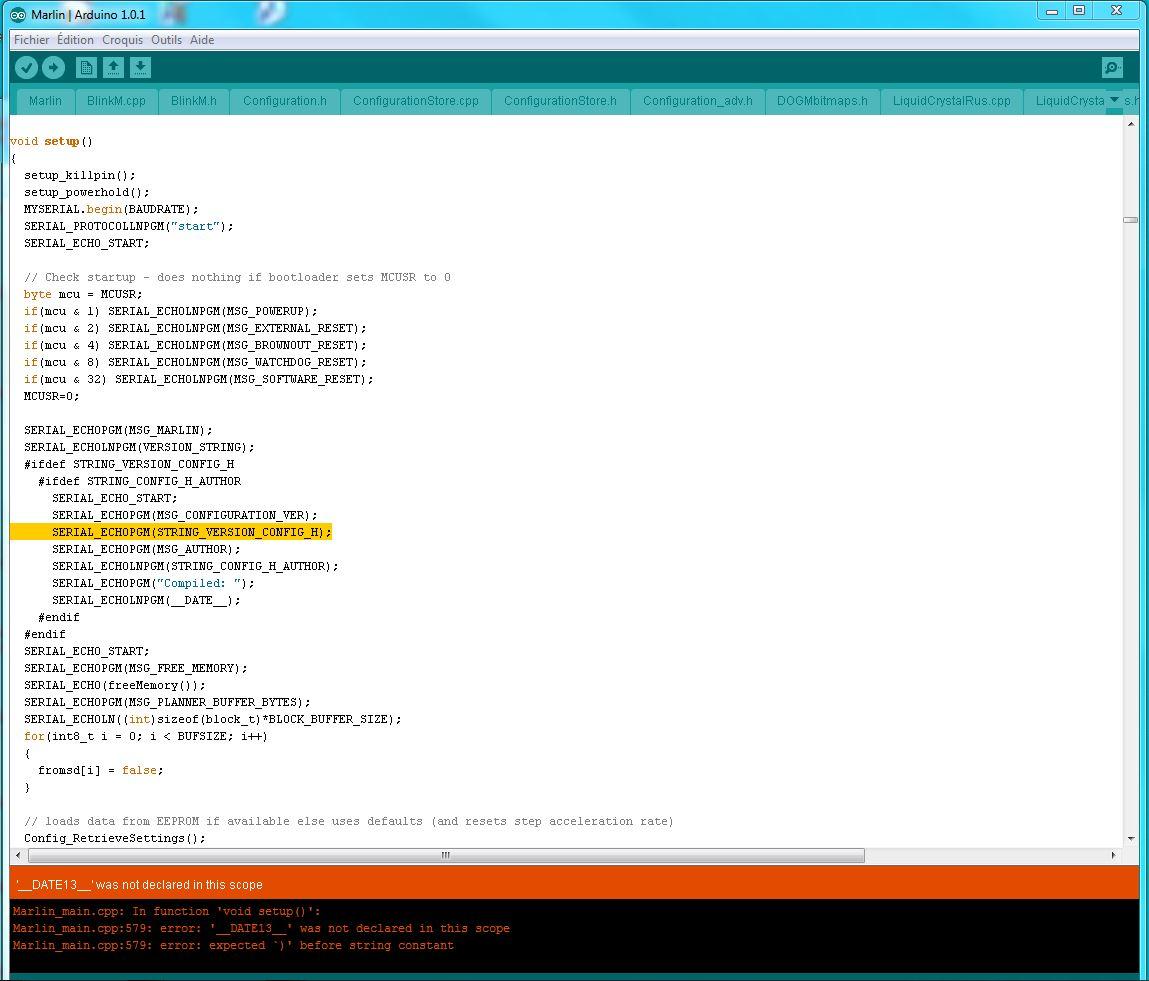Switch to the LiquidCrystalRus.cpp tab
This screenshot has width=1149, height=981.
[x=952, y=100]
